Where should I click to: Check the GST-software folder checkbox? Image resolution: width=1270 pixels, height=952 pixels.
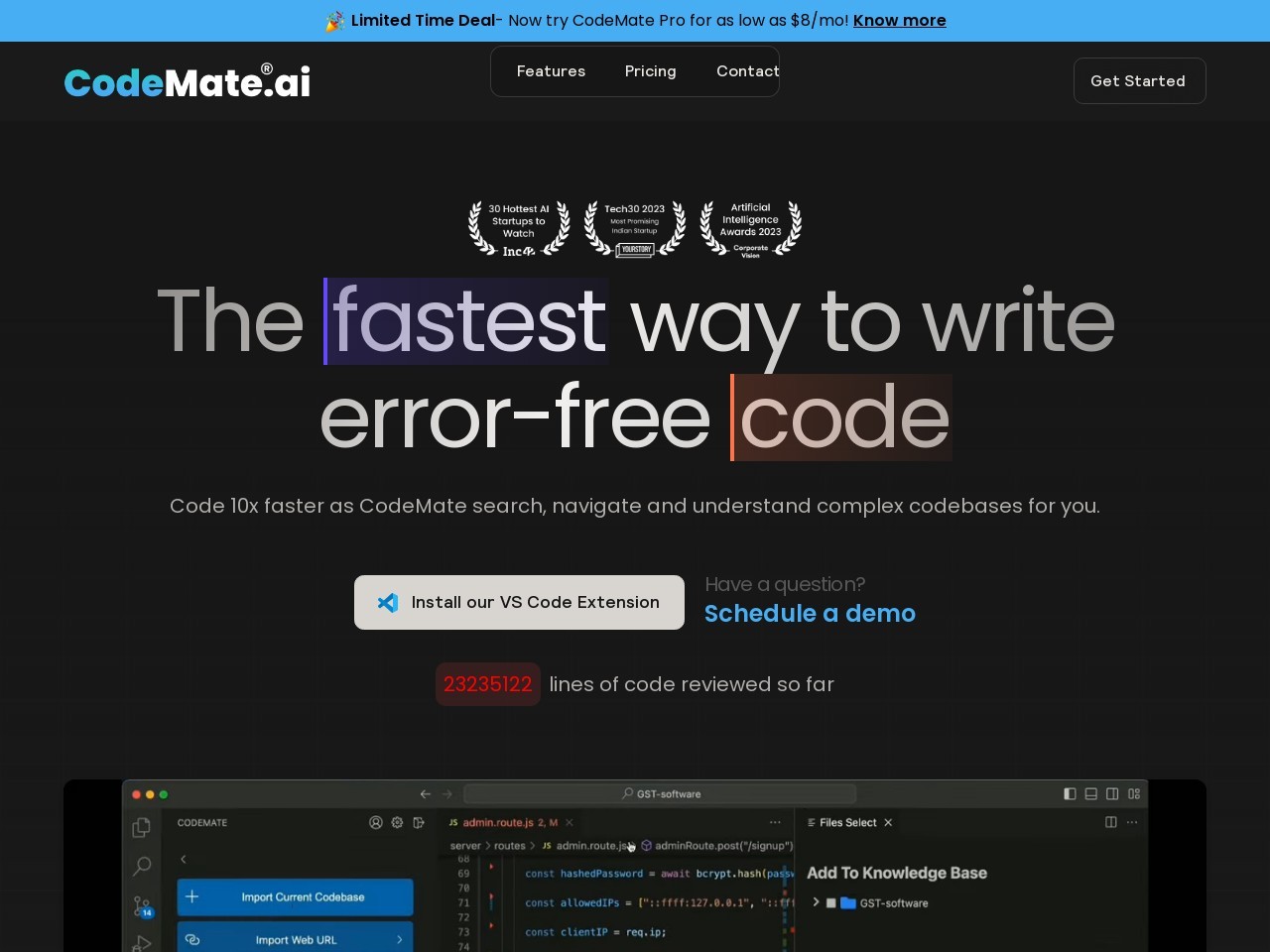point(831,903)
